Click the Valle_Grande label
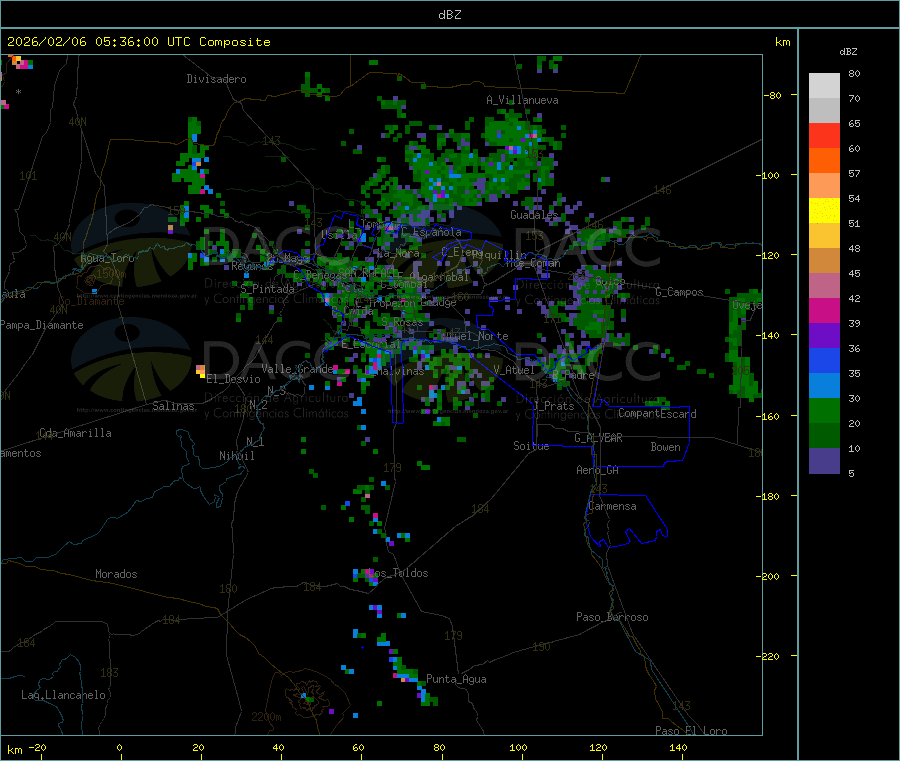The width and height of the screenshot is (900, 761). [x=297, y=369]
